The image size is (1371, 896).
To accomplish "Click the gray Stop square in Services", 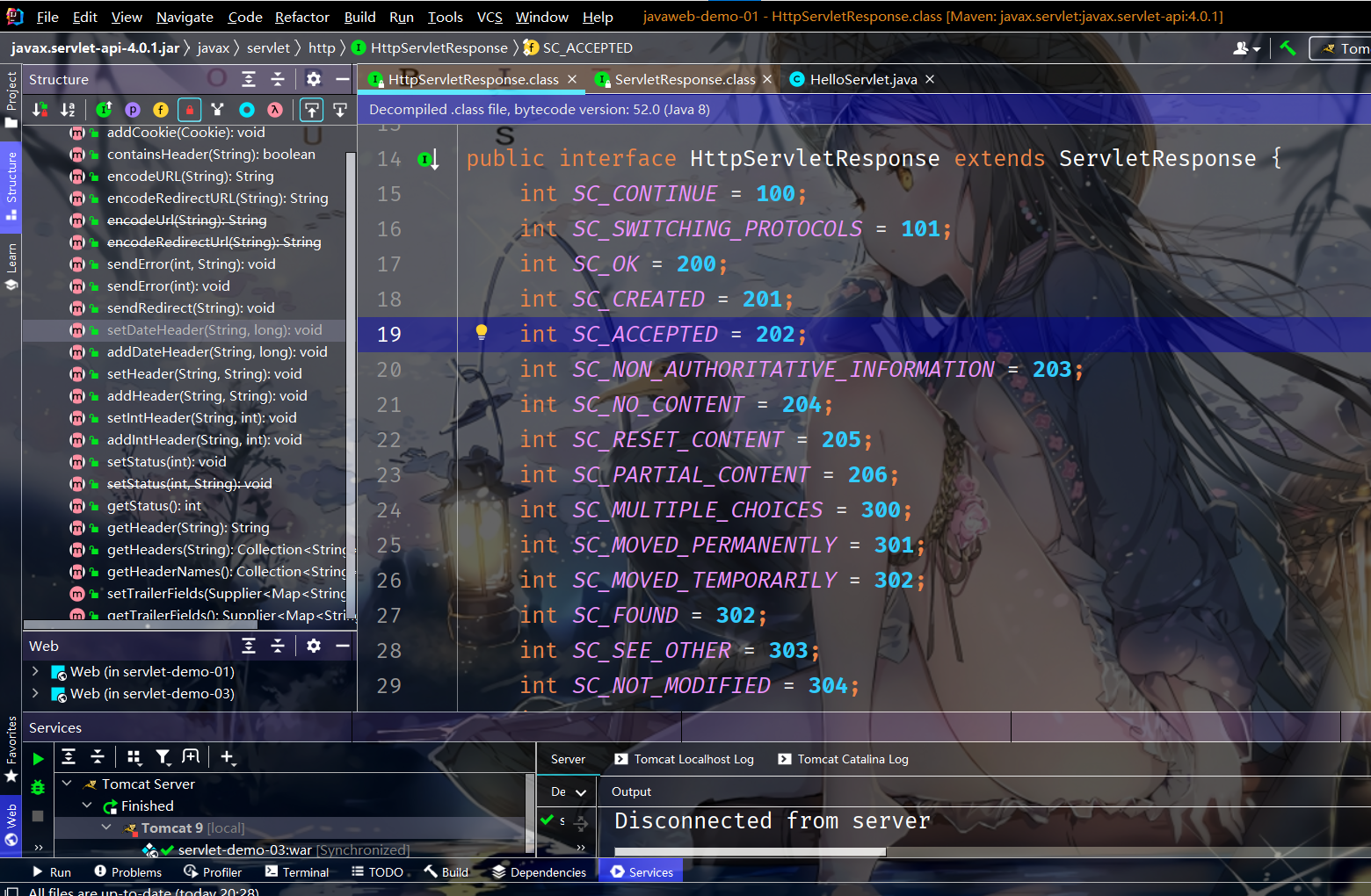I will coord(38,816).
